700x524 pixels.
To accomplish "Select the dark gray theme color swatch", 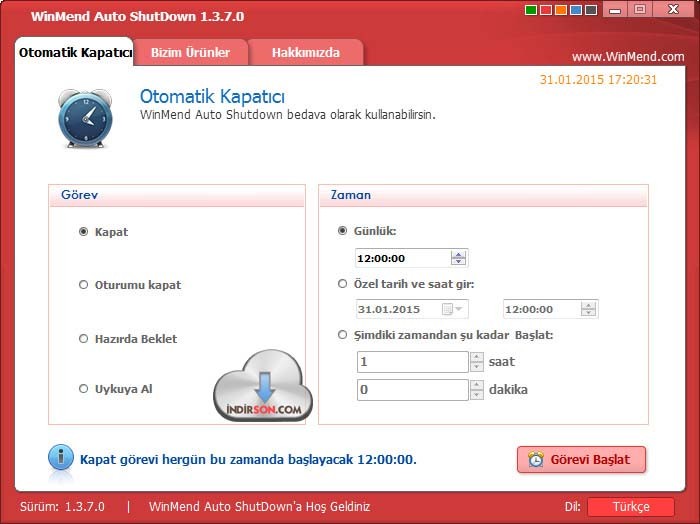I will (x=591, y=10).
